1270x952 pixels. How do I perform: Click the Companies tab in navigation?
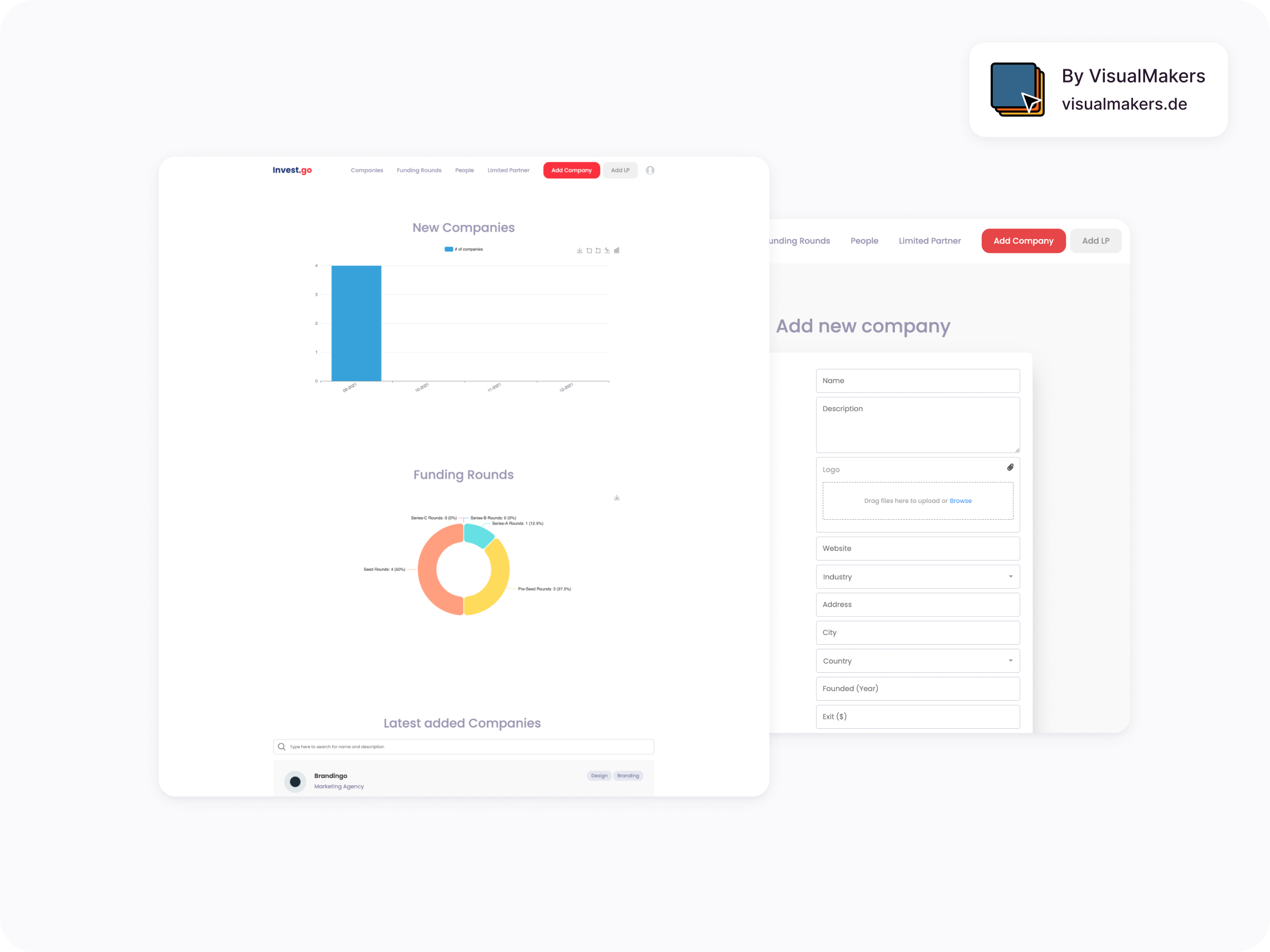(367, 170)
